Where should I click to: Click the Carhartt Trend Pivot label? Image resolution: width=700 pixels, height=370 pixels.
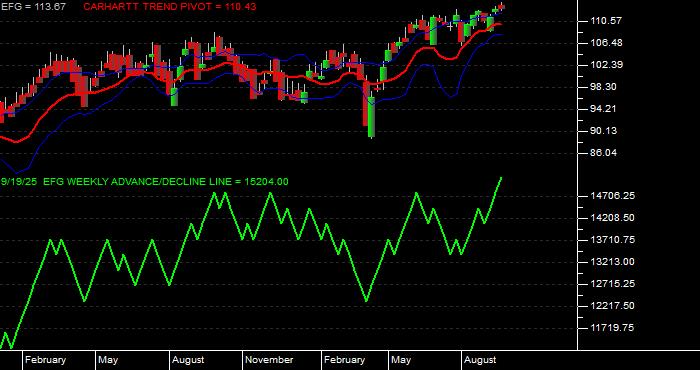(170, 7)
